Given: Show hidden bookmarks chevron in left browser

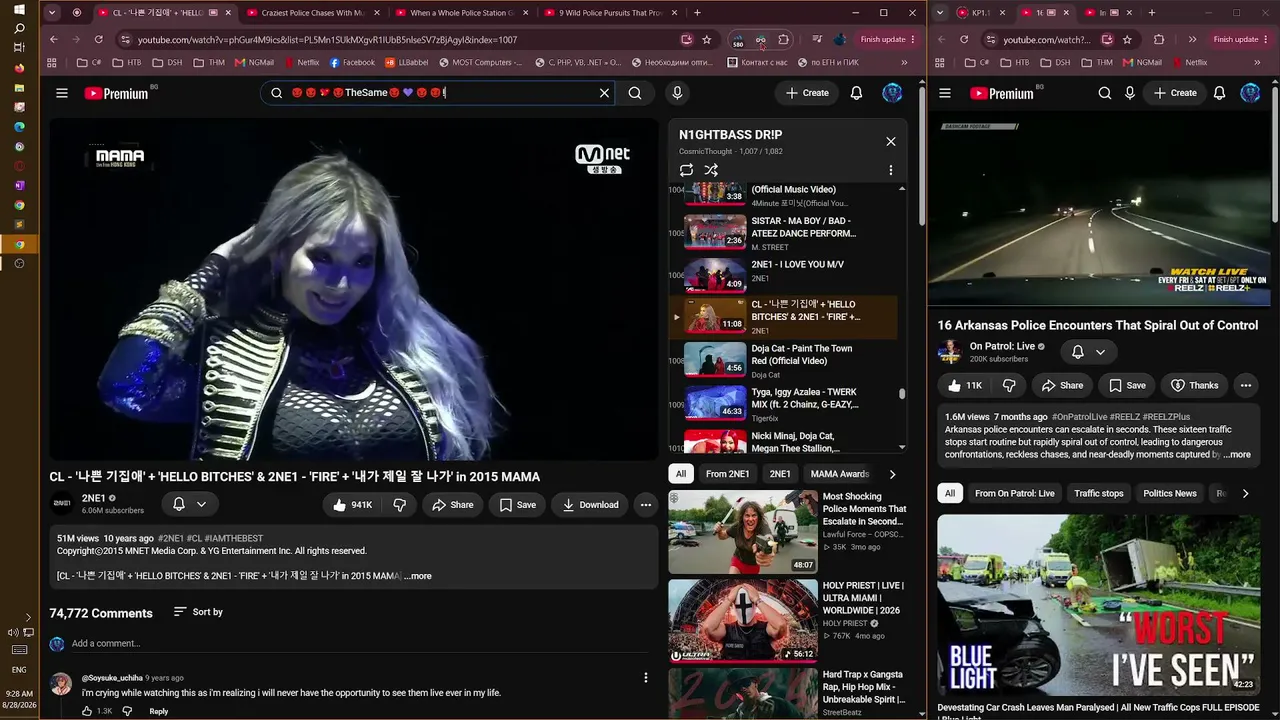Looking at the screenshot, I should (904, 62).
